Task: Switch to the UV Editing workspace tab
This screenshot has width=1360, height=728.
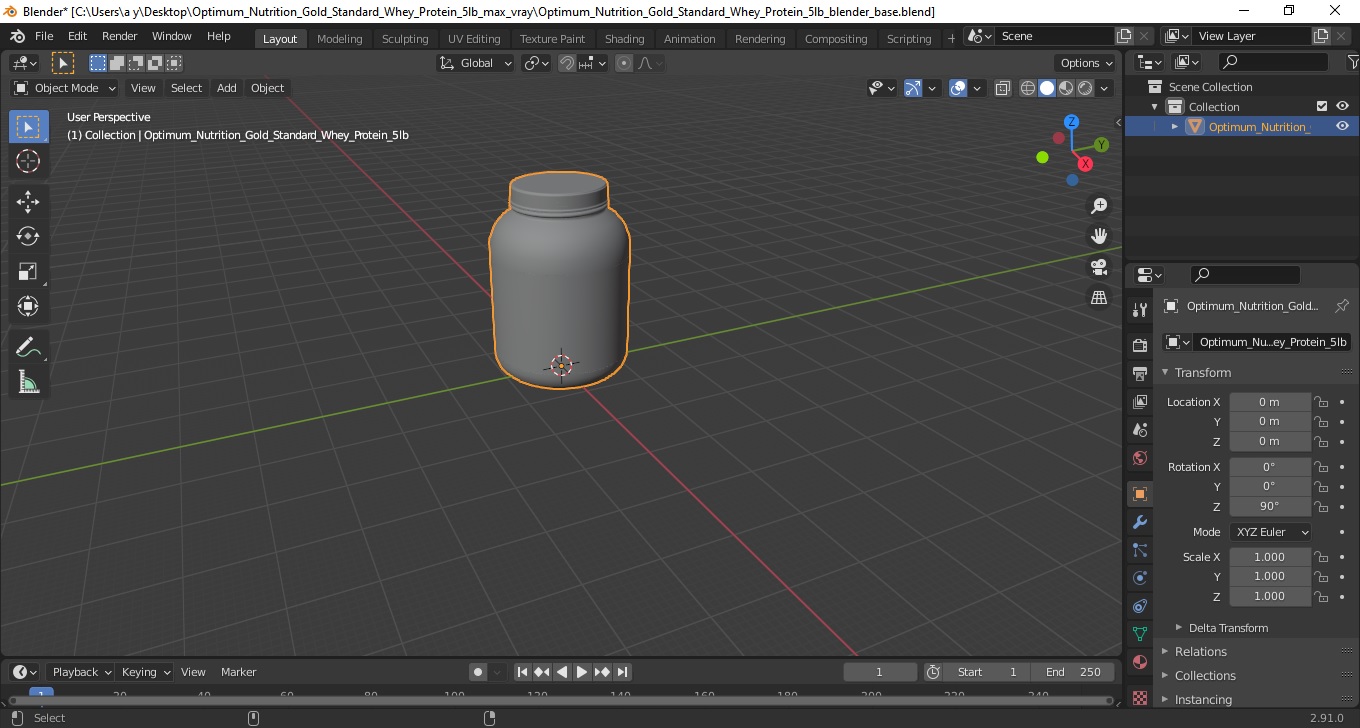Action: click(x=473, y=38)
